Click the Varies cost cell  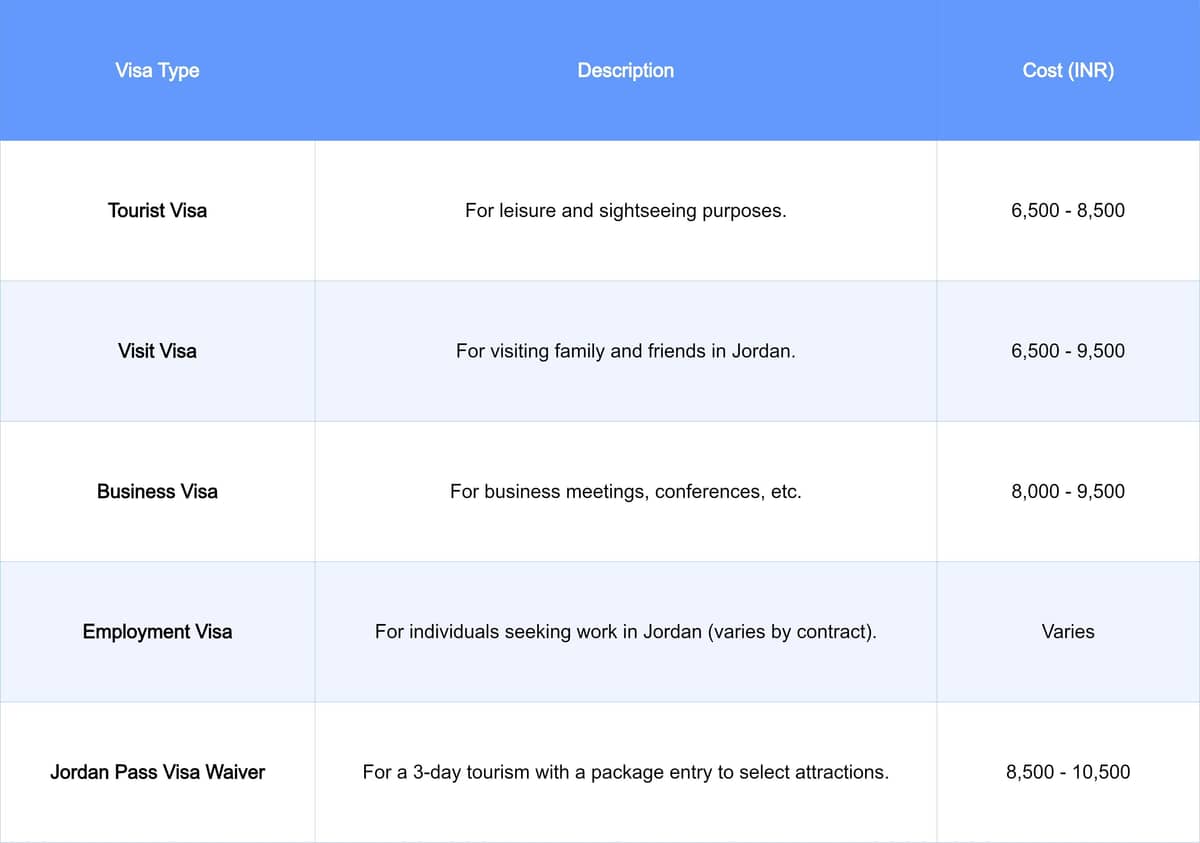pos(1068,632)
